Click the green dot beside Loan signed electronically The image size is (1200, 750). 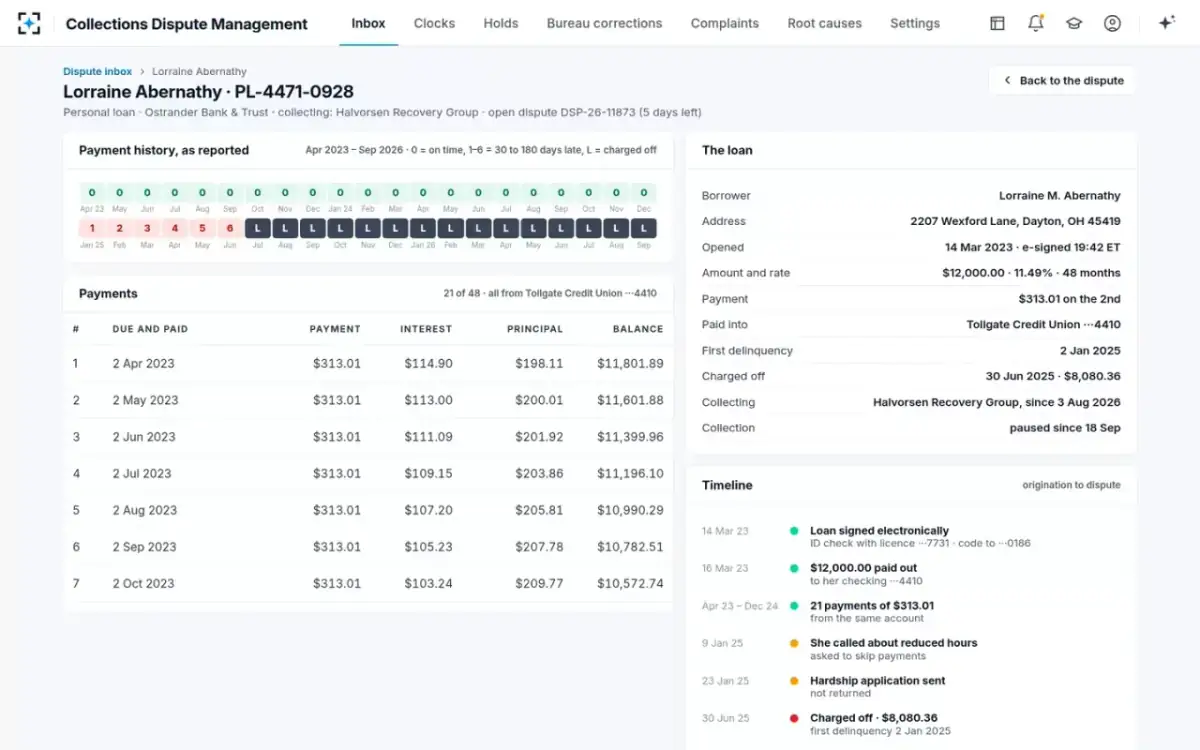coord(794,531)
